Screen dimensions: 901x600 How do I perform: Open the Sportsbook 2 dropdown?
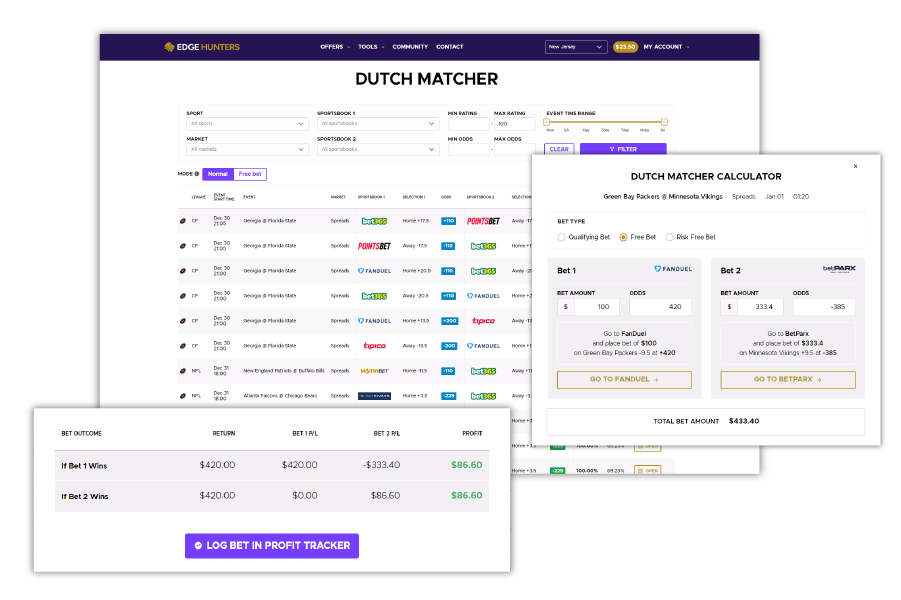(378, 149)
